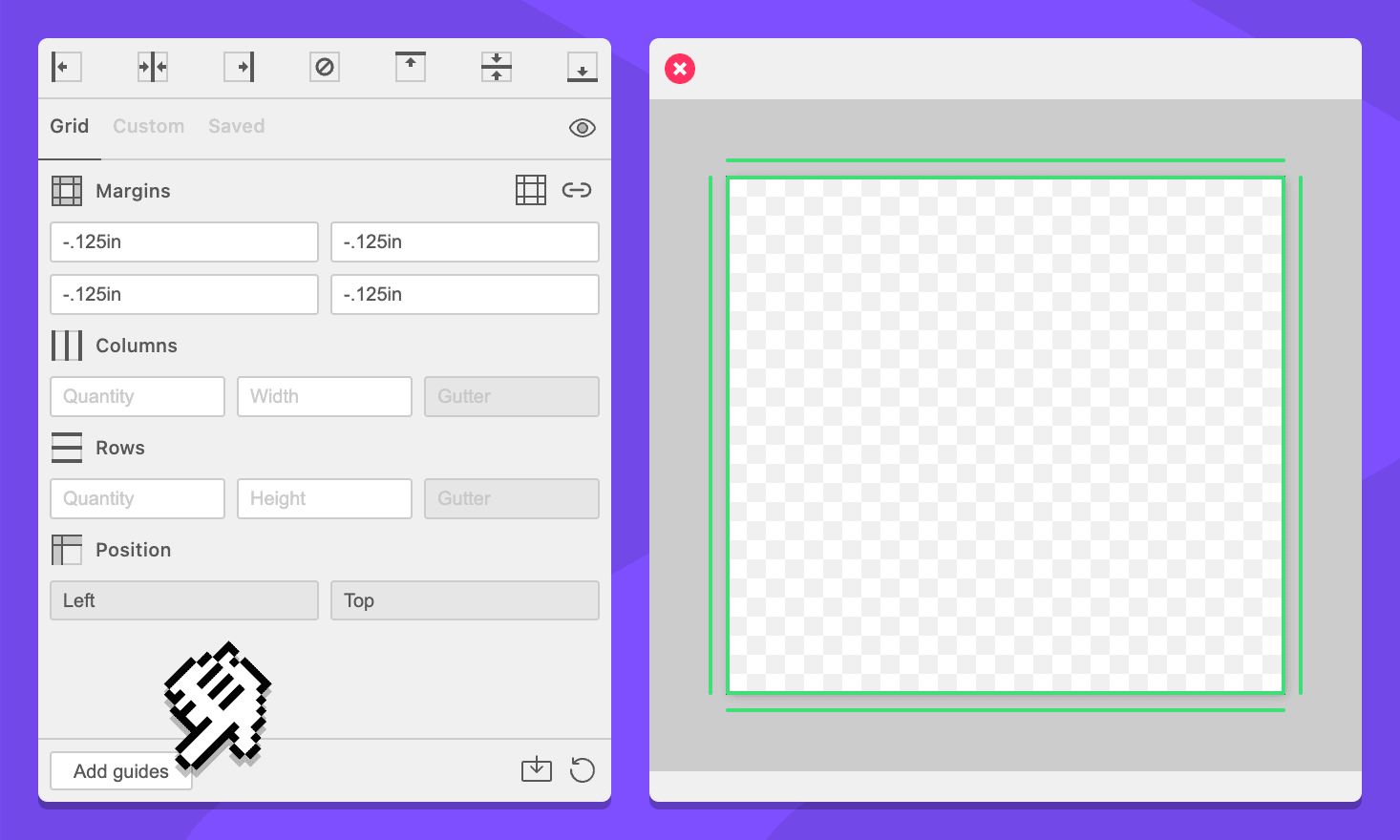Image resolution: width=1400 pixels, height=840 pixels.
Task: Select the Grid tab
Action: [x=70, y=126]
